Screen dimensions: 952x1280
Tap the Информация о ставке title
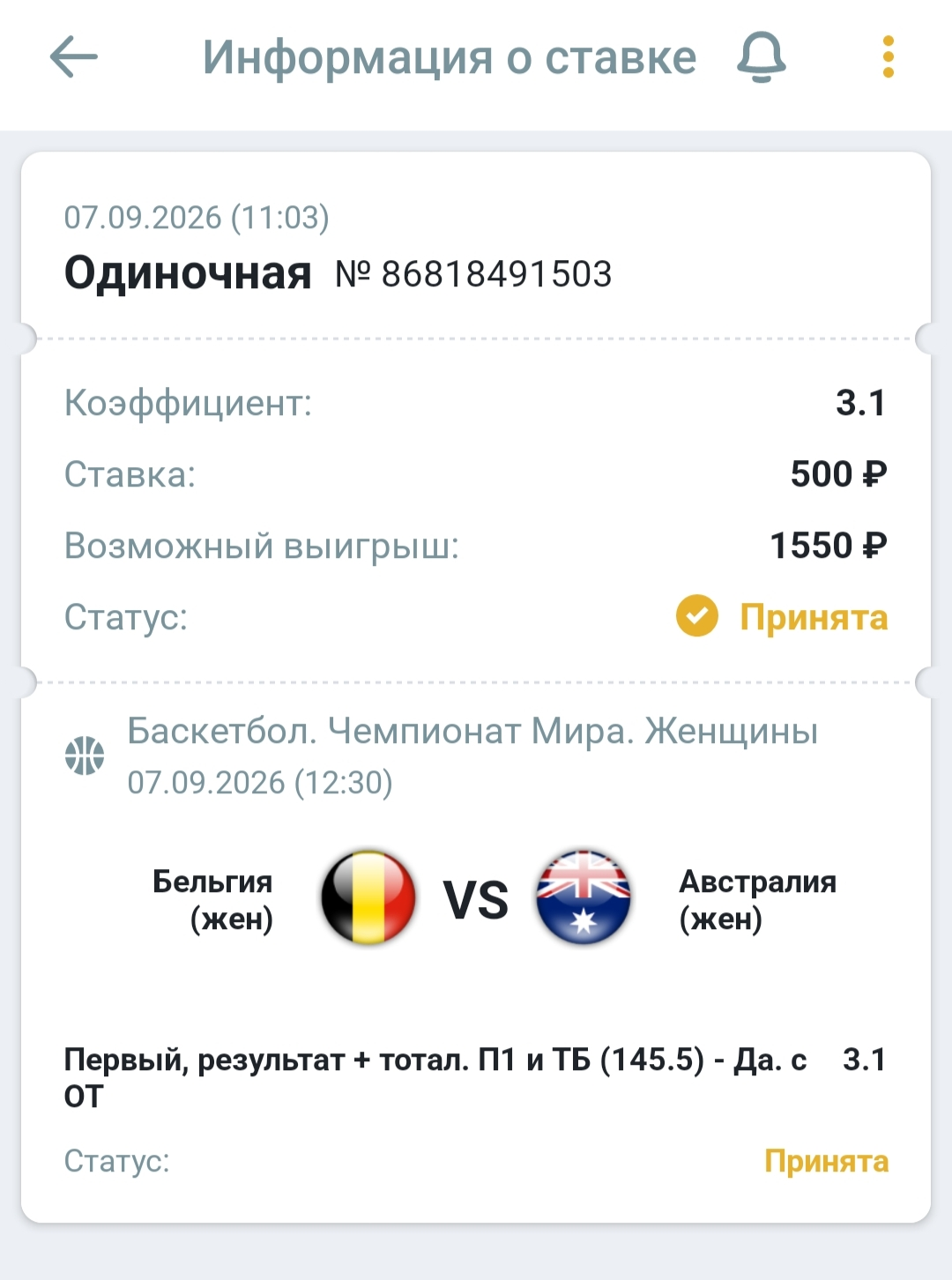[x=450, y=57]
